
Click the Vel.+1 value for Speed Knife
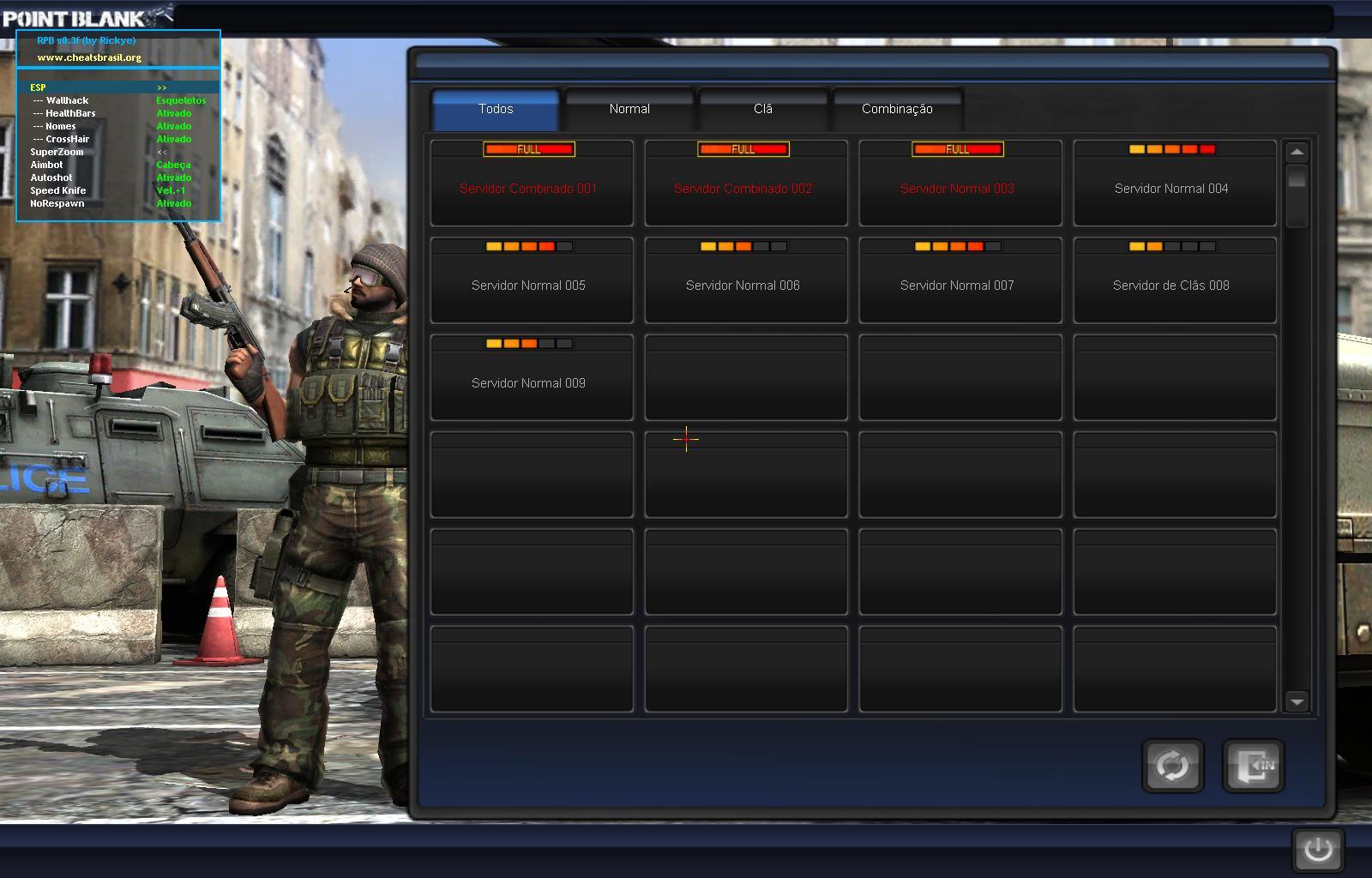point(171,190)
